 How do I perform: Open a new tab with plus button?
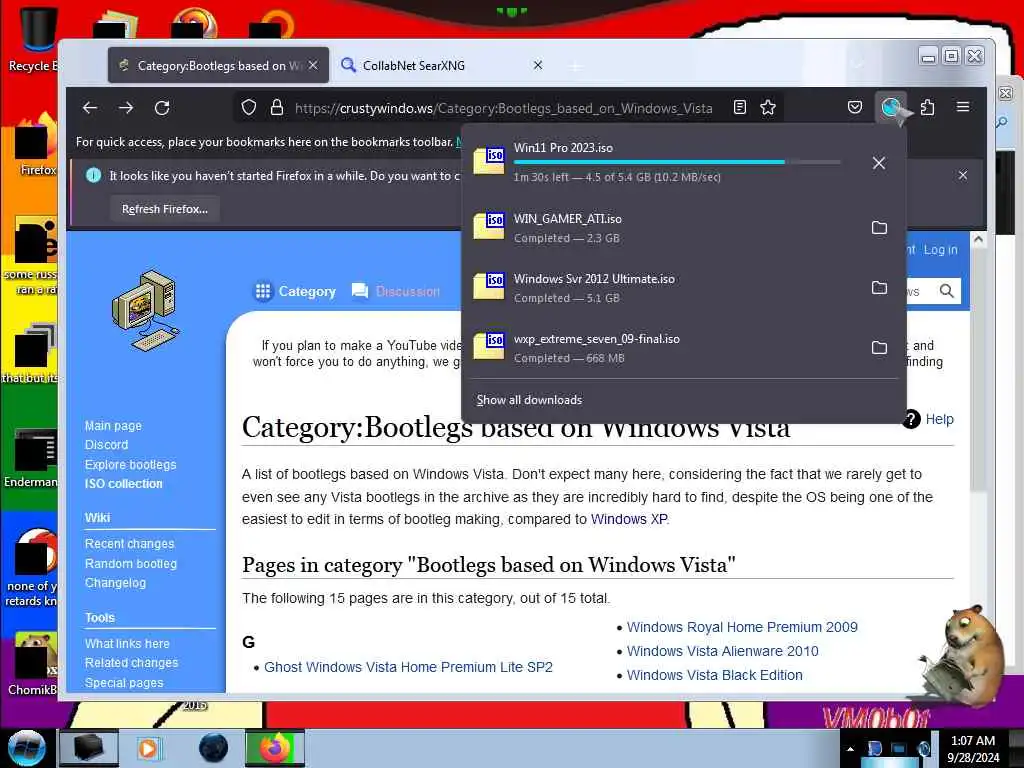(575, 66)
